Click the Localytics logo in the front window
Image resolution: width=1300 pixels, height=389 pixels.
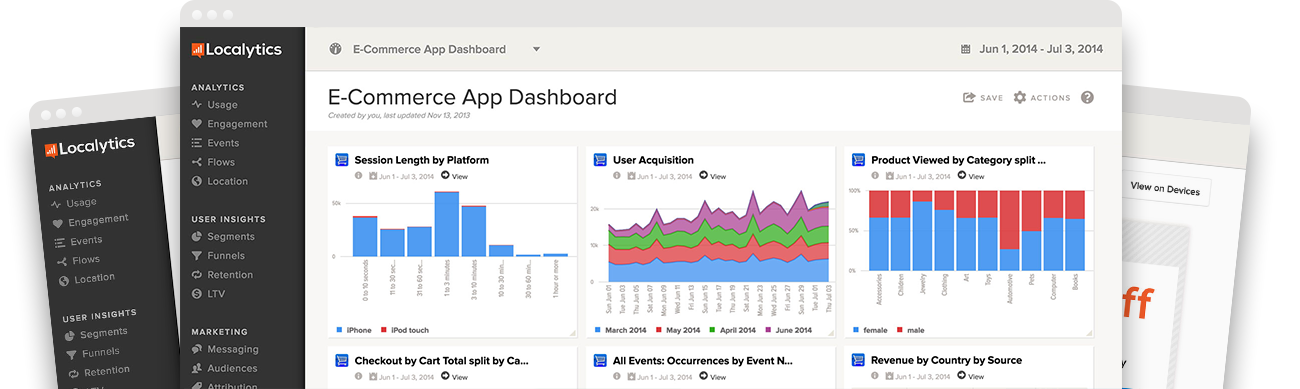coord(237,50)
